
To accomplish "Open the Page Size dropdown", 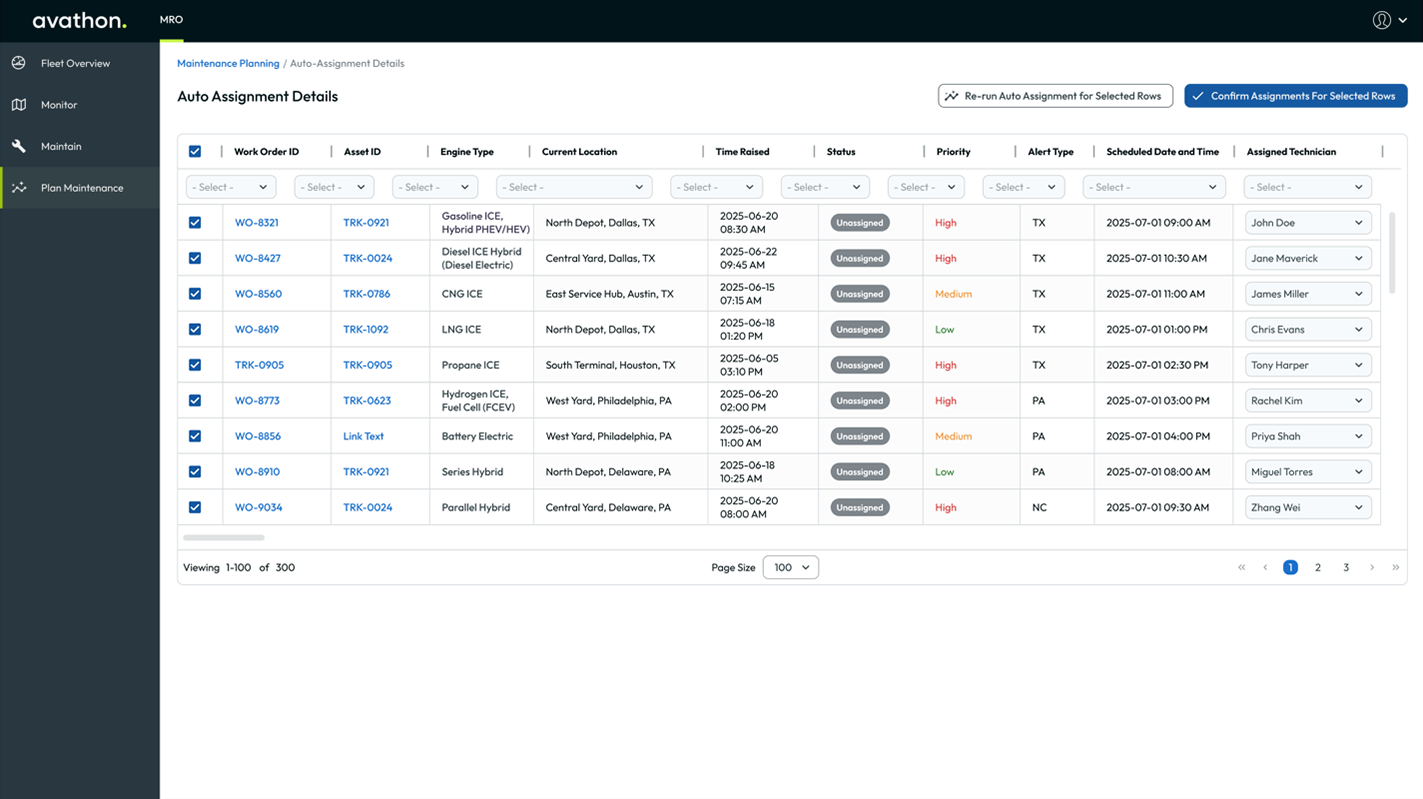I will 790,568.
